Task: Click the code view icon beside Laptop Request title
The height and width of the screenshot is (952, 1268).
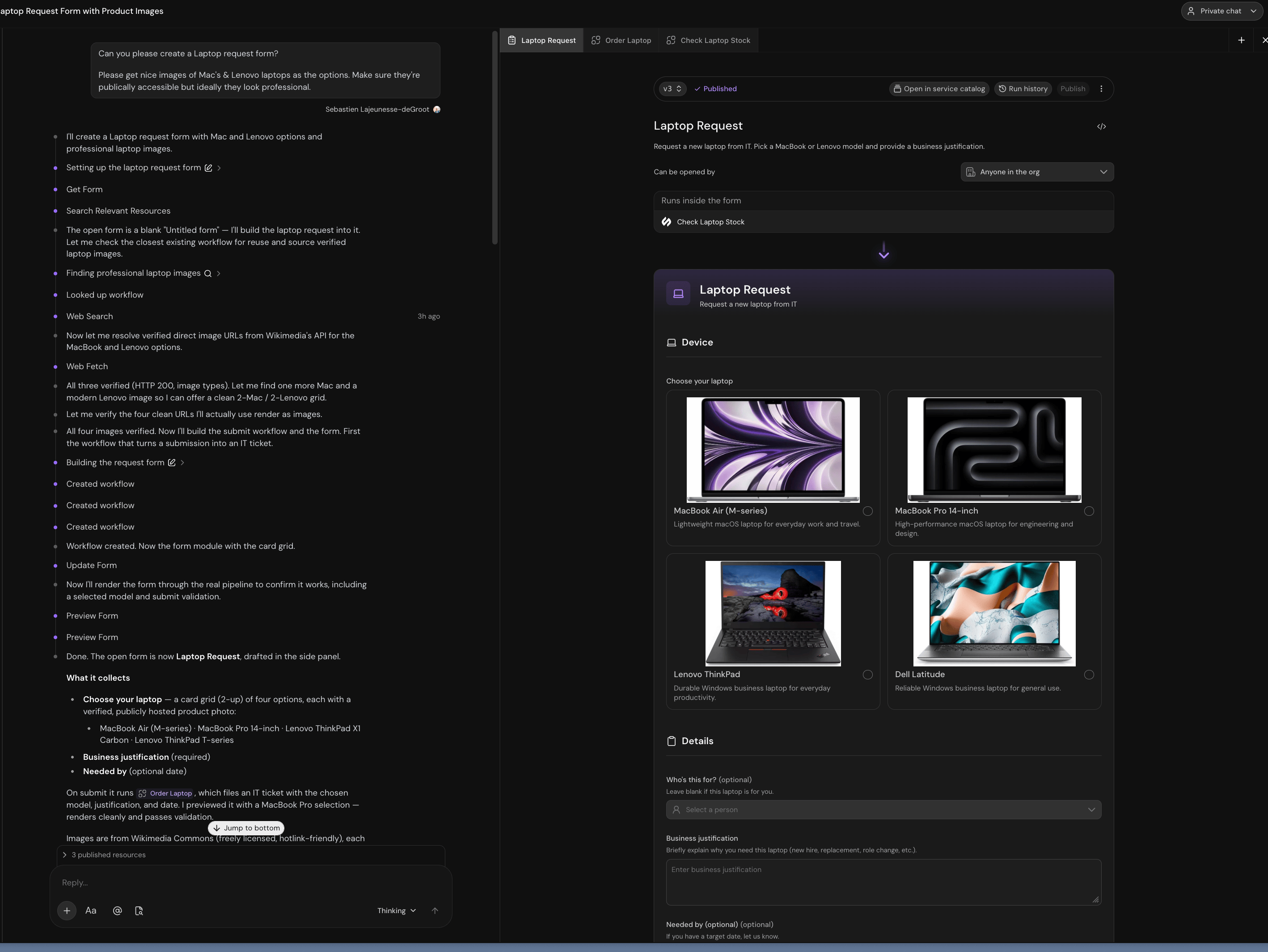Action: coord(1101,126)
